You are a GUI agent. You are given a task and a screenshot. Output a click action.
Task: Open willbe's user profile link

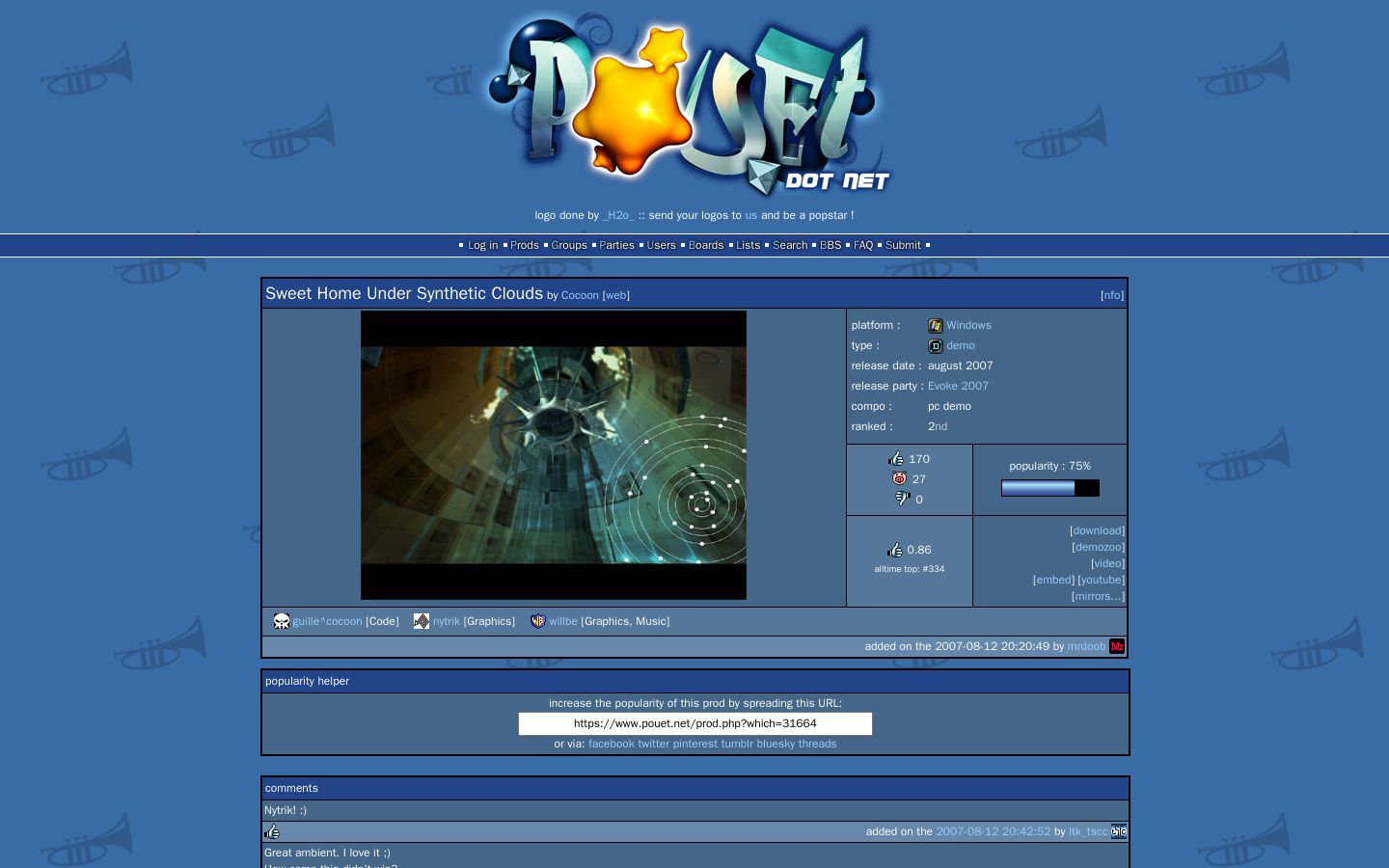[563, 621]
